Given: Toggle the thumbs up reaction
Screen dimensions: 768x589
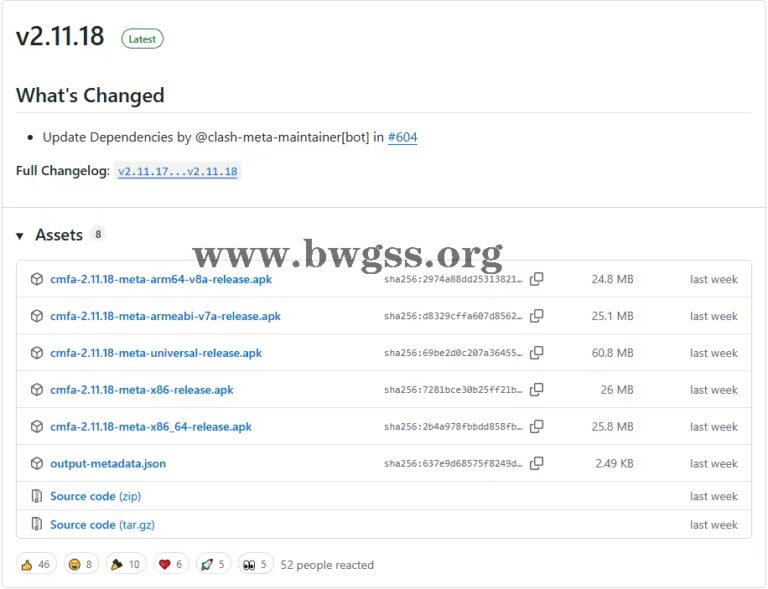Looking at the screenshot, I should 36,565.
